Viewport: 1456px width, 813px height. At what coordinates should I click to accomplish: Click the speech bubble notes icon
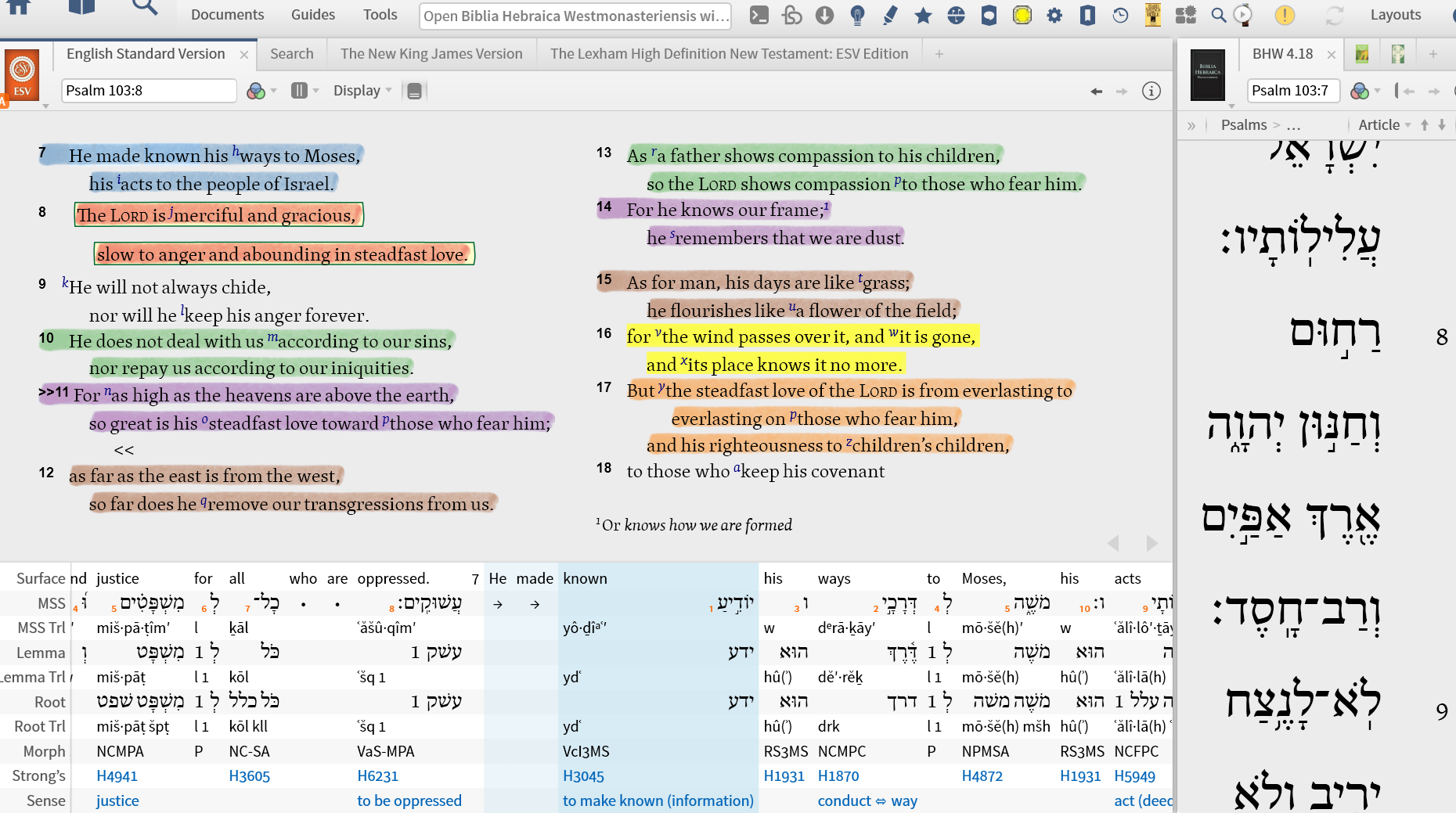click(x=989, y=15)
